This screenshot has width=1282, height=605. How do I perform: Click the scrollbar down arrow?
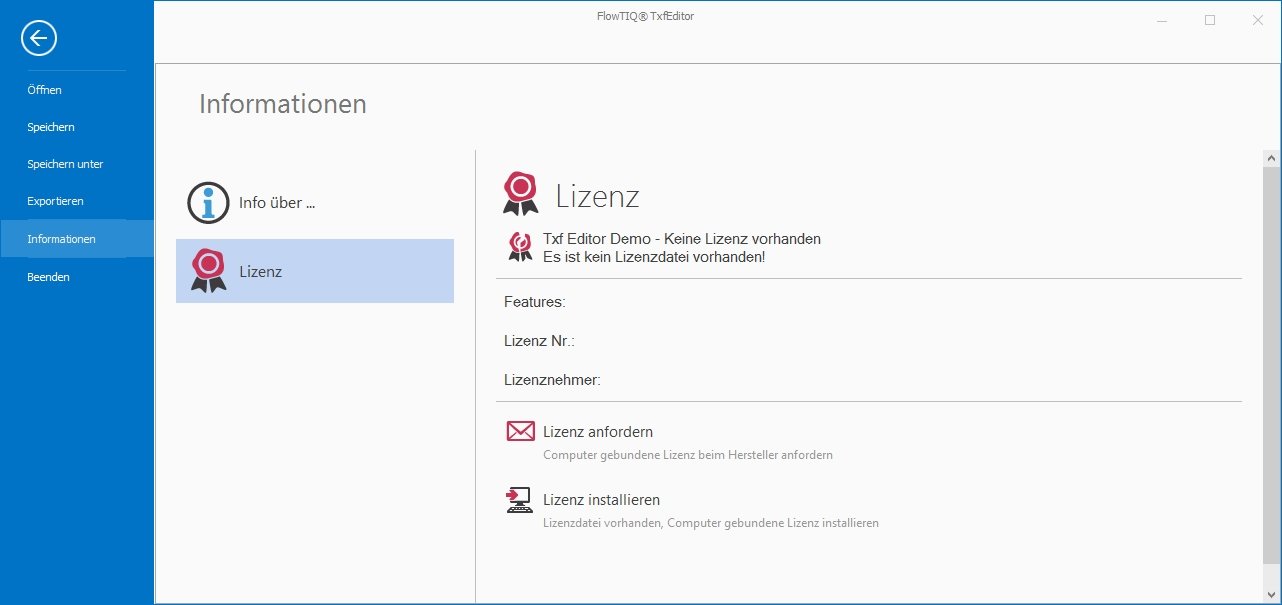pyautogui.click(x=1272, y=595)
